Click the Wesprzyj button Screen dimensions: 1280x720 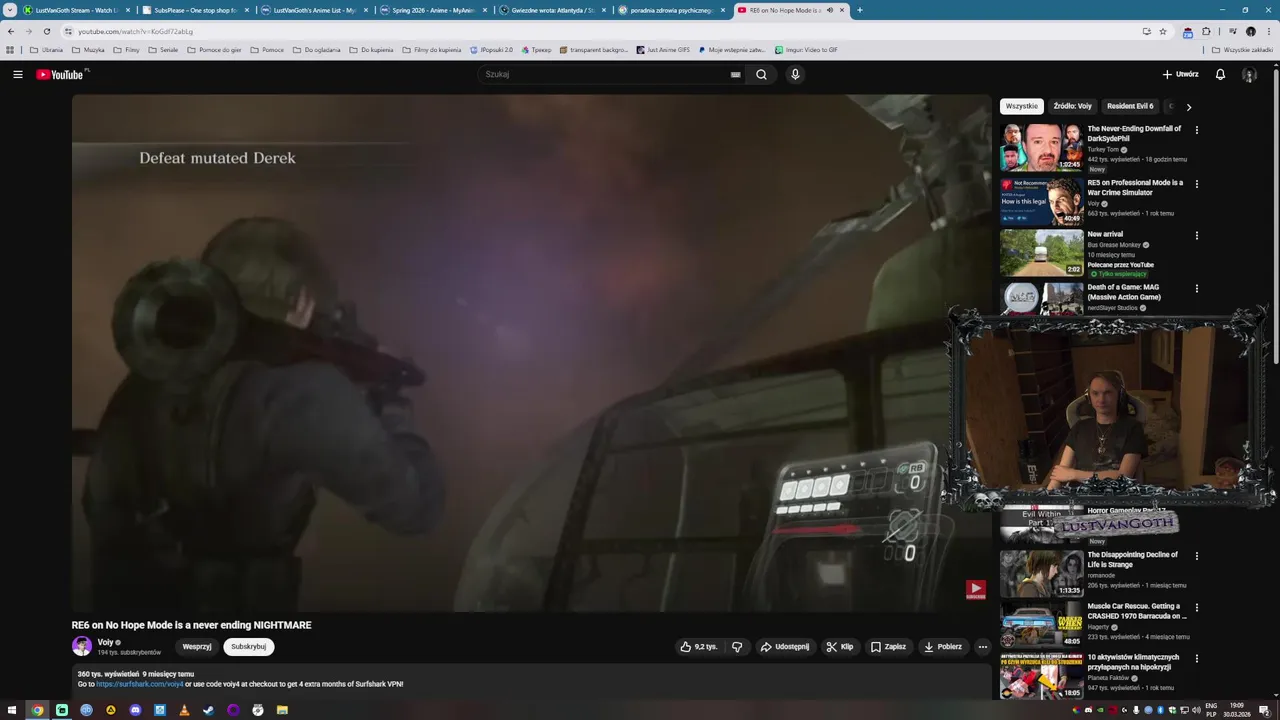(197, 647)
